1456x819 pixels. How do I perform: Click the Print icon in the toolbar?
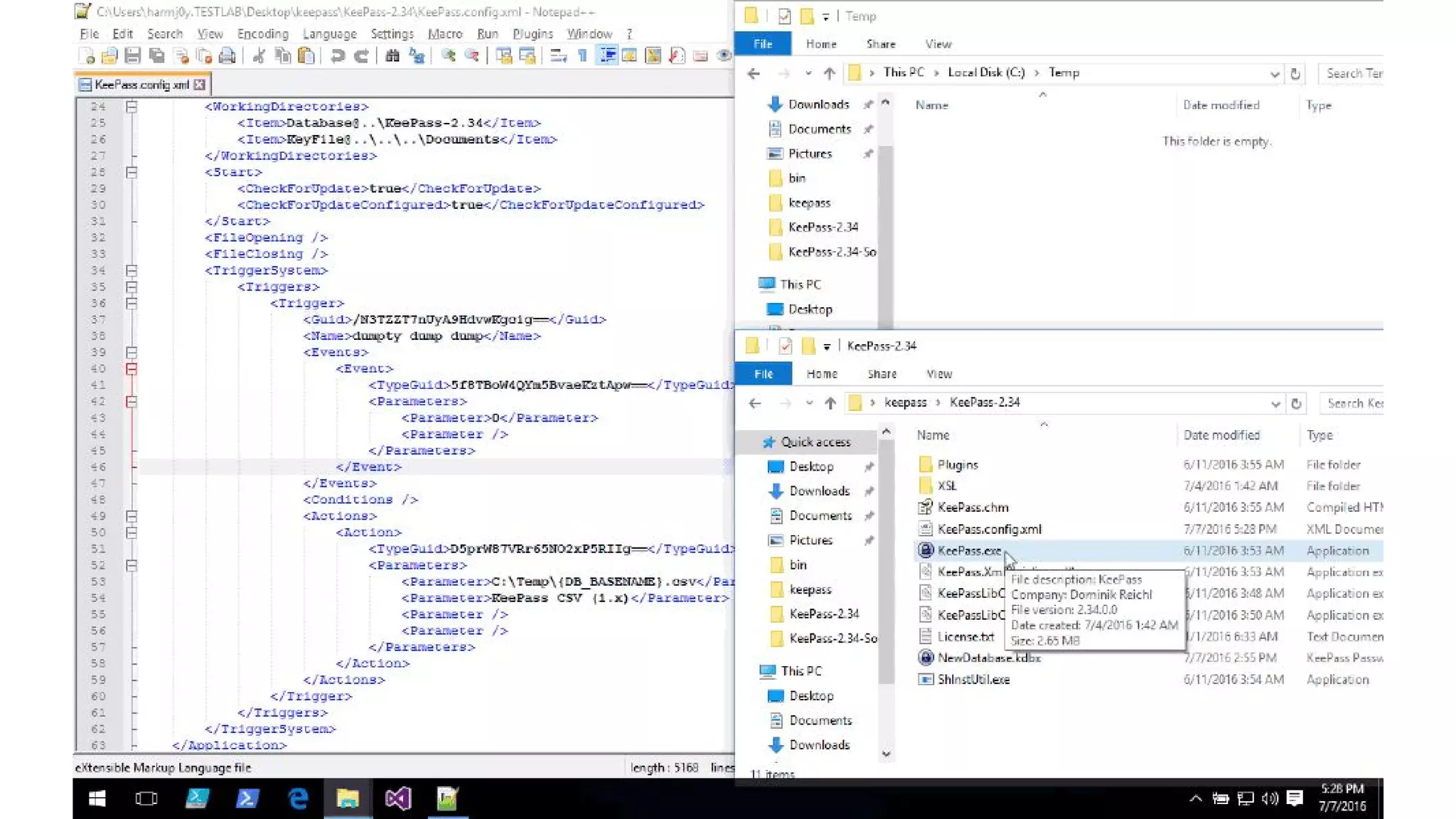tap(227, 56)
